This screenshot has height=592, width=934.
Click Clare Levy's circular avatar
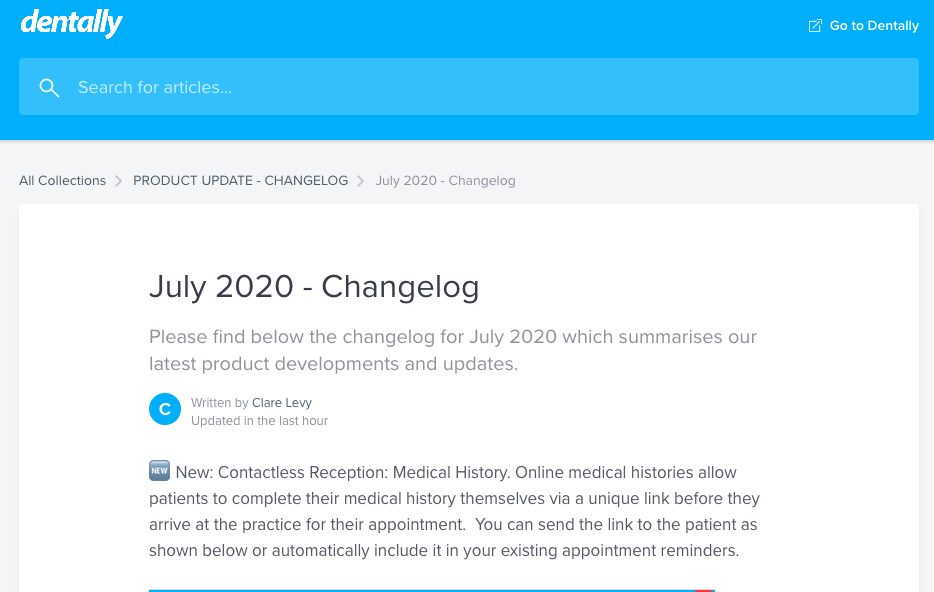[164, 409]
